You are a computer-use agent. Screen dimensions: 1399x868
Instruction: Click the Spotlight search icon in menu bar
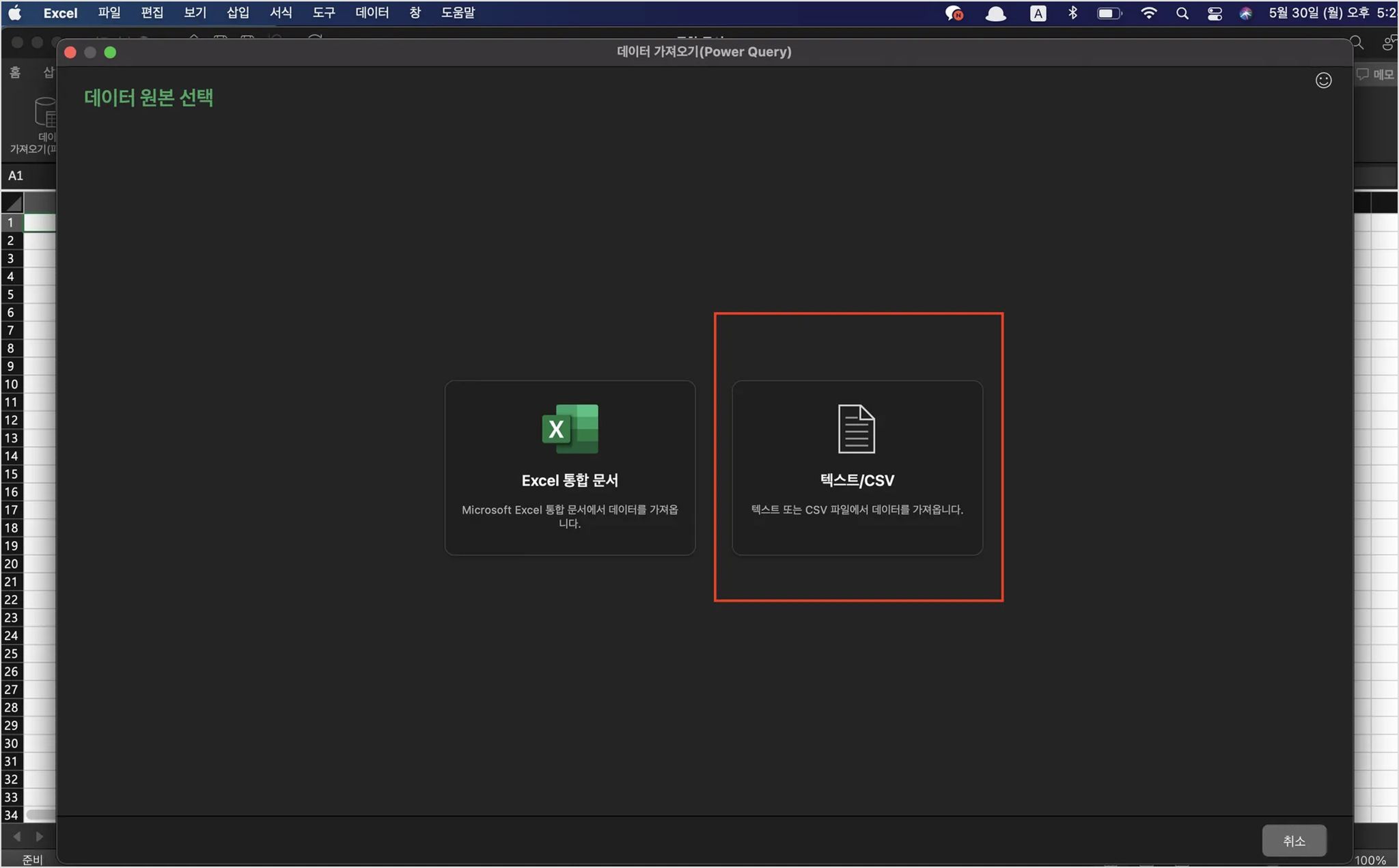point(1182,14)
